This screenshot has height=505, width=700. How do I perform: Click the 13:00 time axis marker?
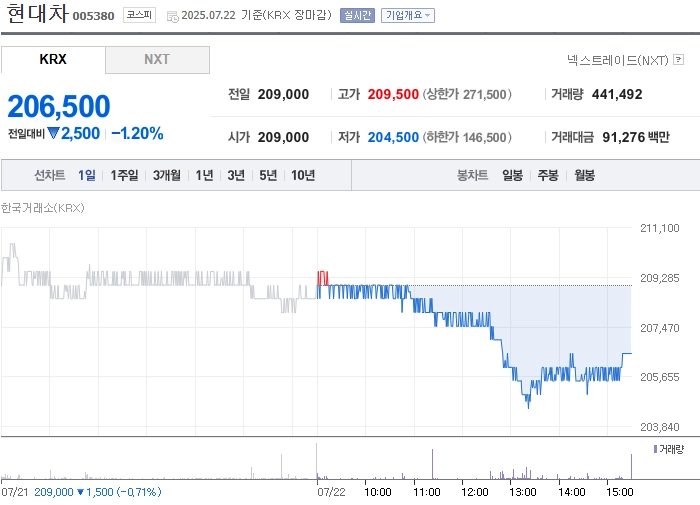click(x=523, y=492)
